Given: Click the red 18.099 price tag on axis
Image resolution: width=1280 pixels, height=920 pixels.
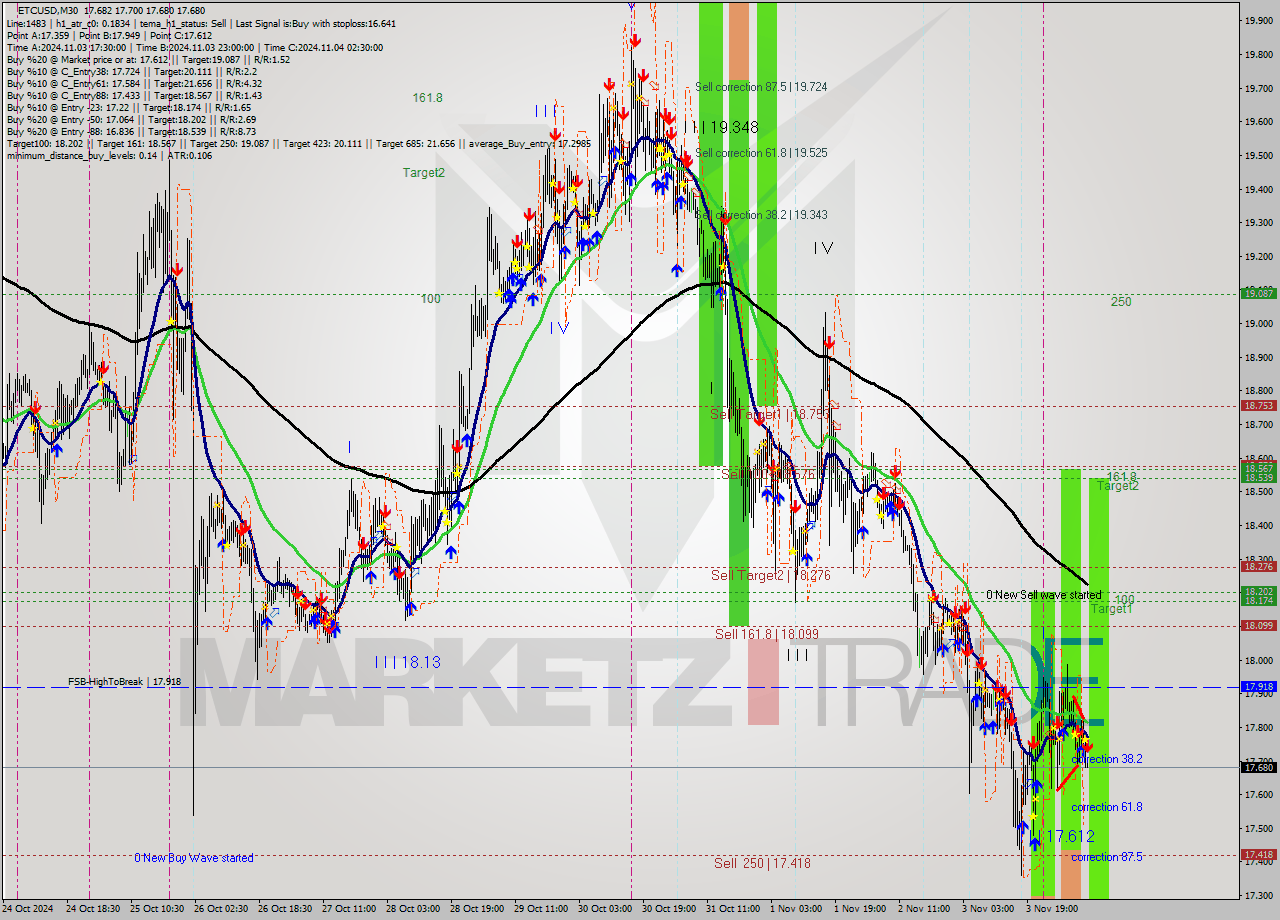Looking at the screenshot, I should click(1258, 626).
